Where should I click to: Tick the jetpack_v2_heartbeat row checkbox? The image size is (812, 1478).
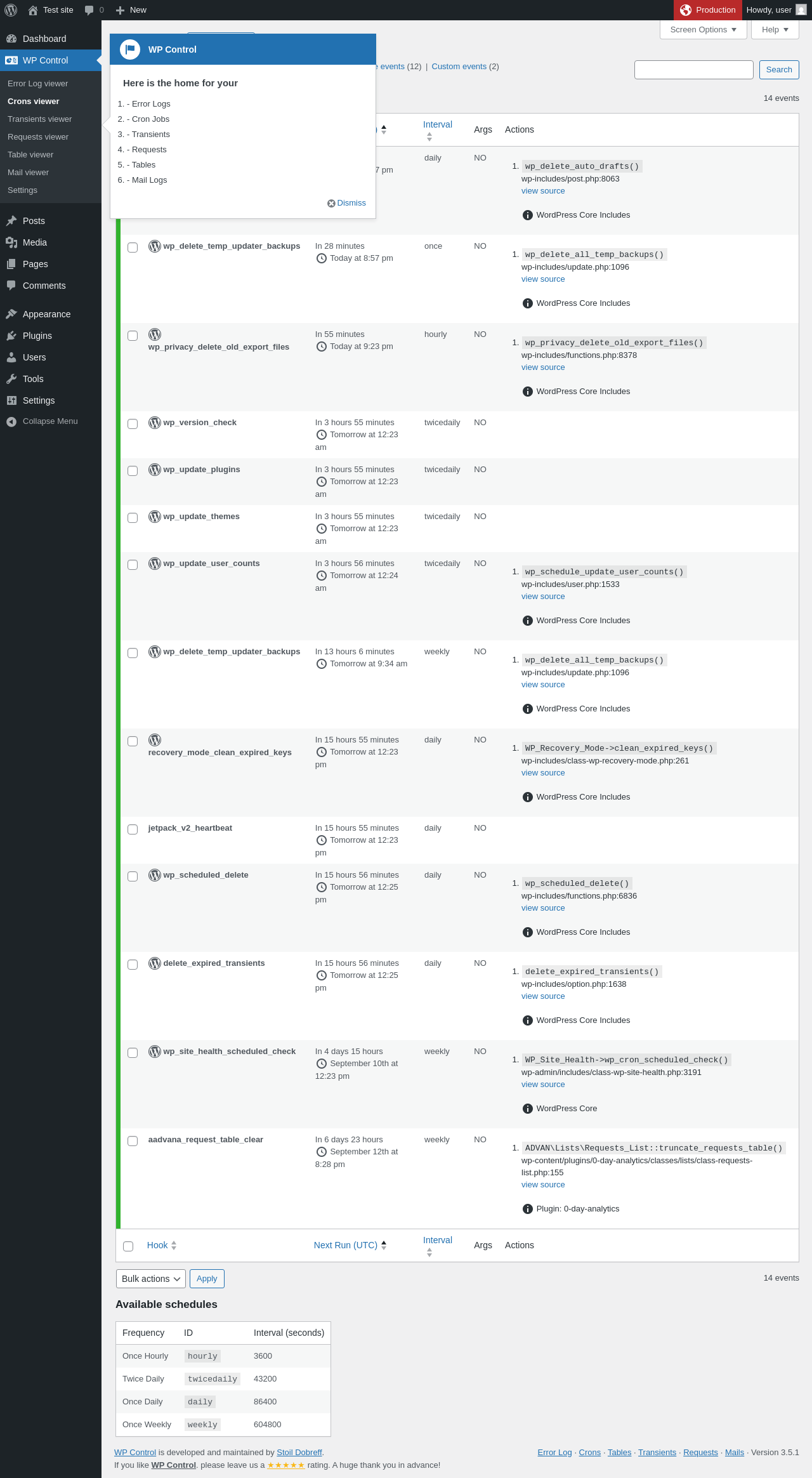click(x=133, y=829)
